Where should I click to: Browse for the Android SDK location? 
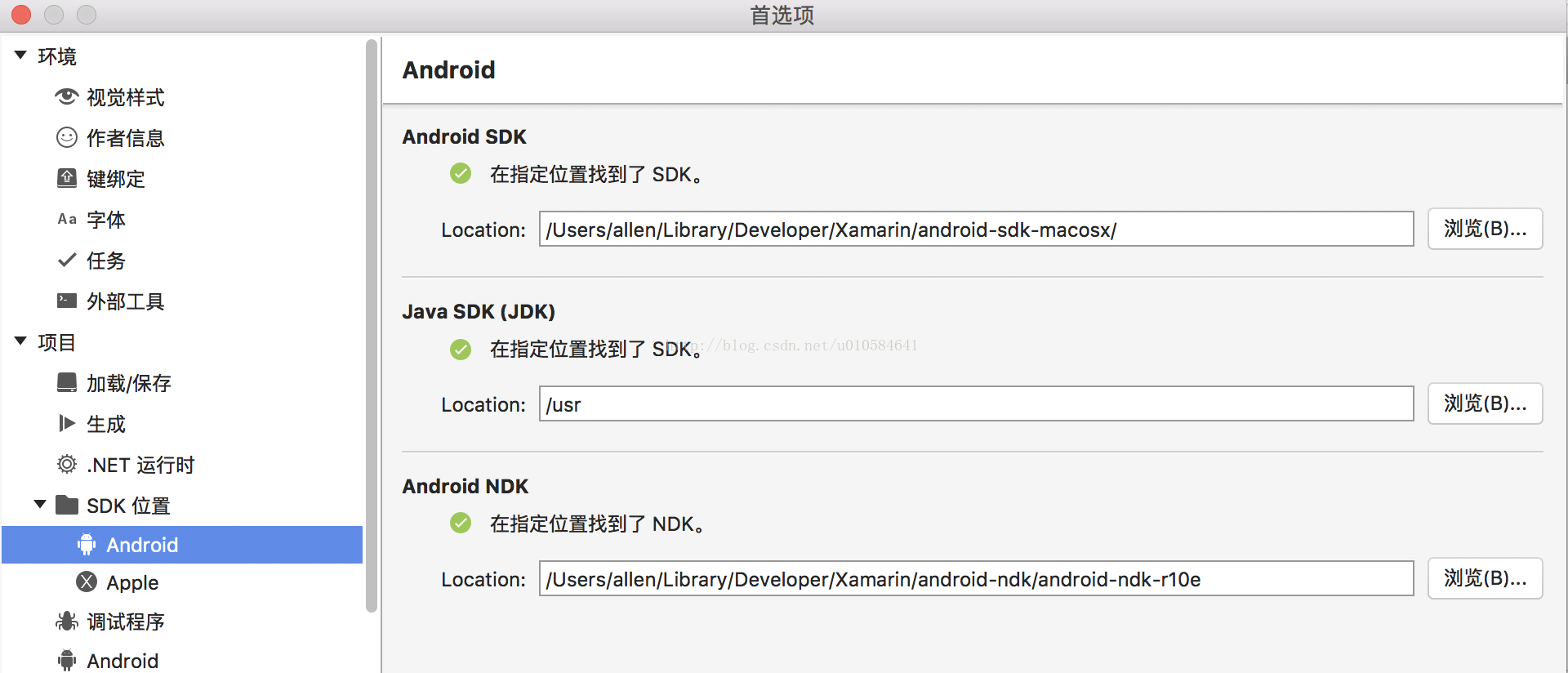pos(1485,229)
